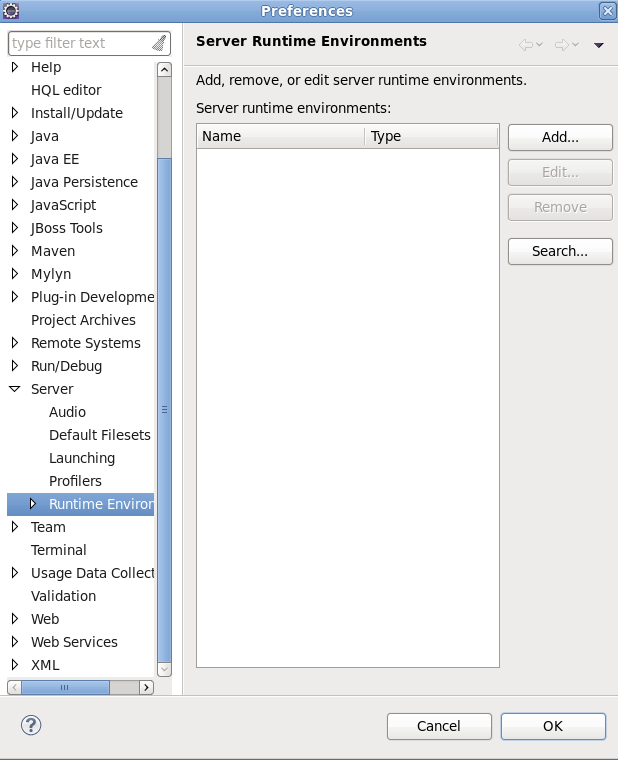Expand the Plug-in Development node
Viewport: 618px width, 760px height.
pyautogui.click(x=15, y=297)
